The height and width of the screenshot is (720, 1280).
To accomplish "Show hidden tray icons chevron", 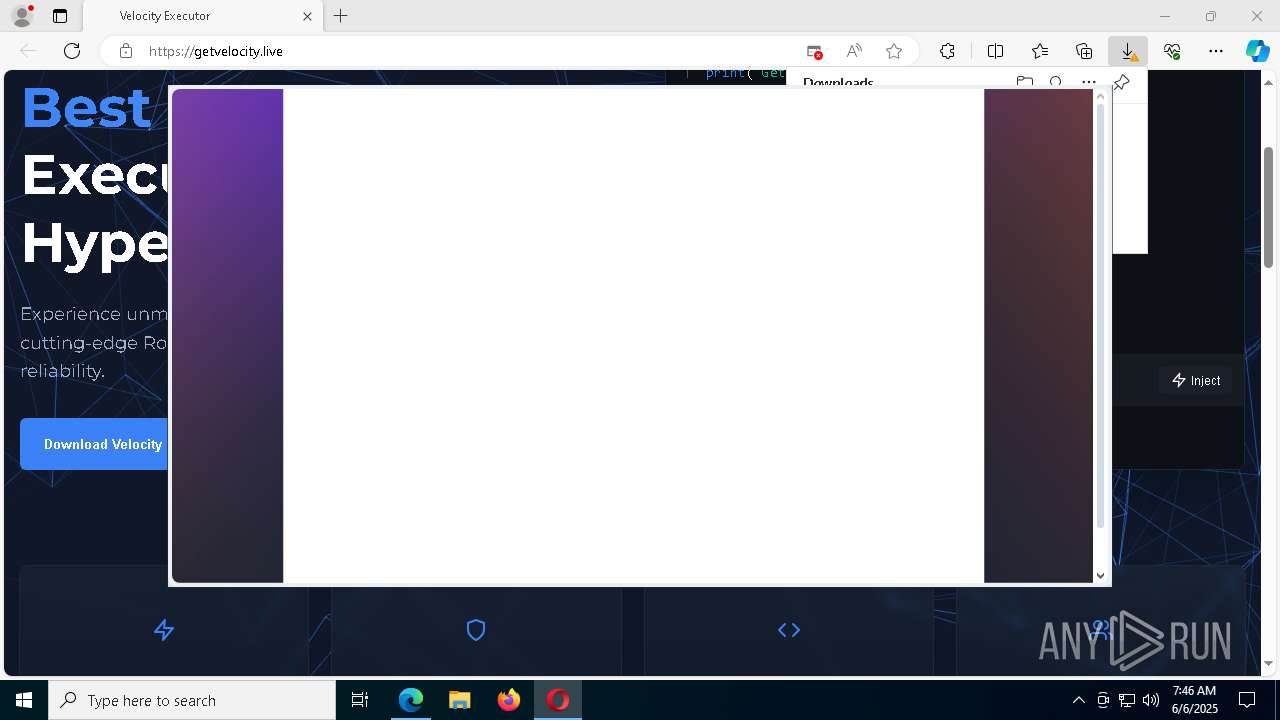I will point(1078,700).
